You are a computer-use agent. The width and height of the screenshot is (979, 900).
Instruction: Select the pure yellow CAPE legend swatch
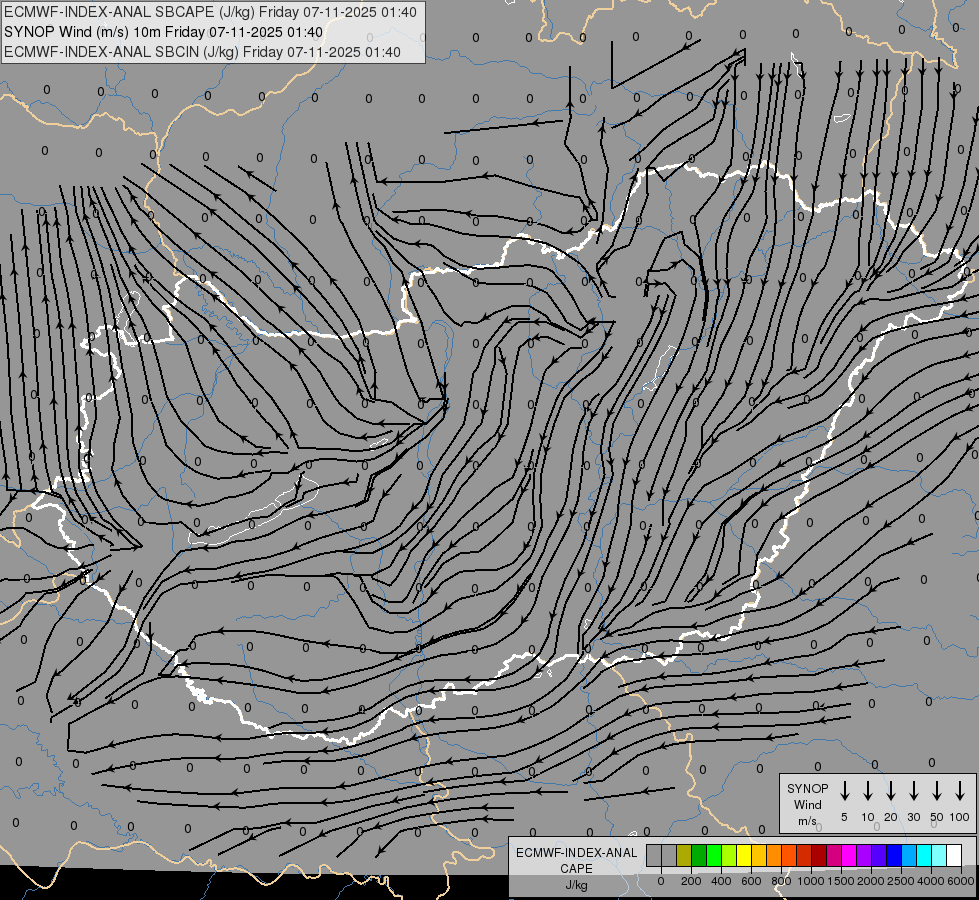tap(744, 855)
